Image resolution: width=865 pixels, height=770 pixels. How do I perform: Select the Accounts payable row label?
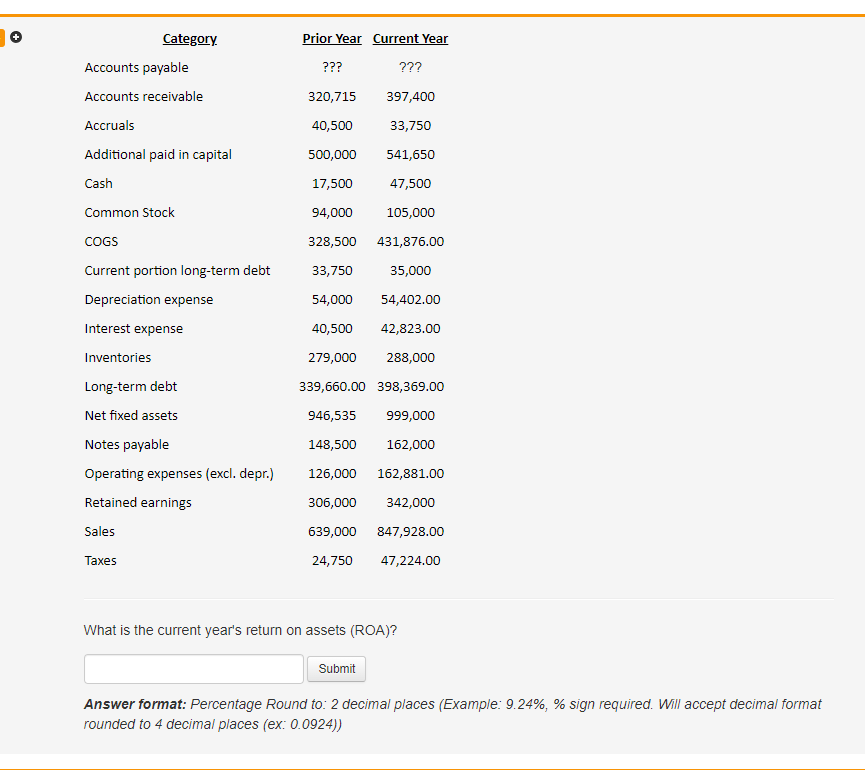click(x=136, y=67)
